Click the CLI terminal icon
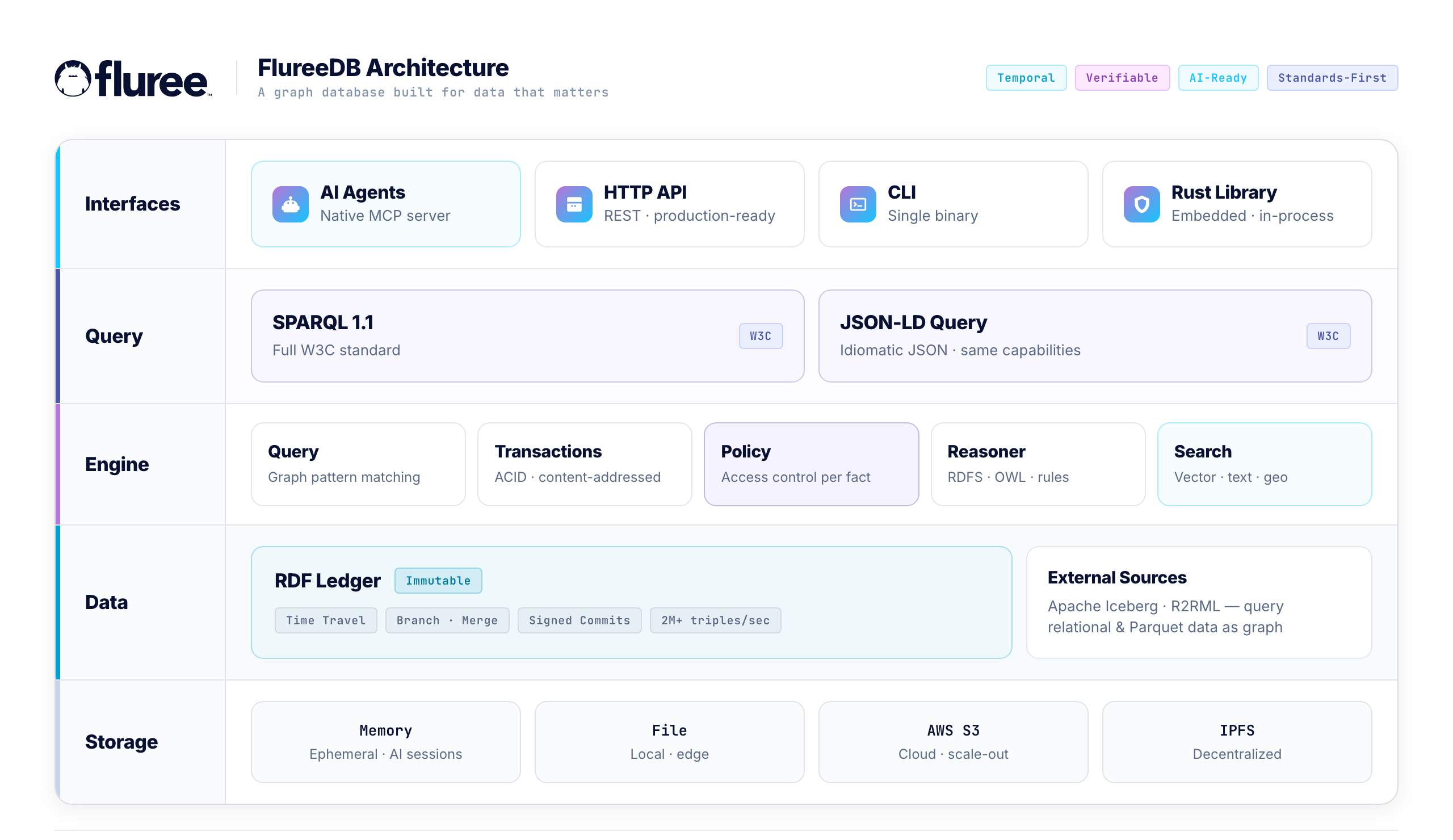Image resolution: width=1453 pixels, height=840 pixels. tap(858, 204)
